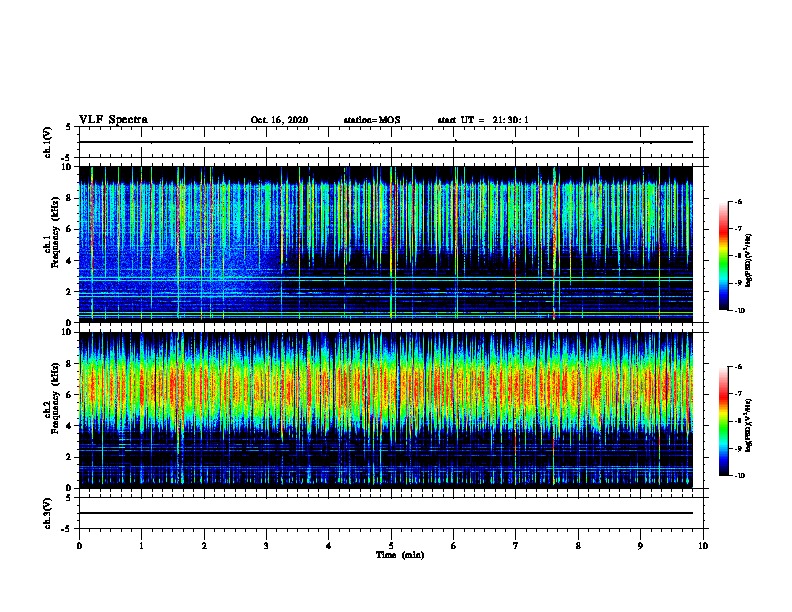Click inside the ch.2 spectrogram panel
Viewport: 792px width, 612px height.
385,410
